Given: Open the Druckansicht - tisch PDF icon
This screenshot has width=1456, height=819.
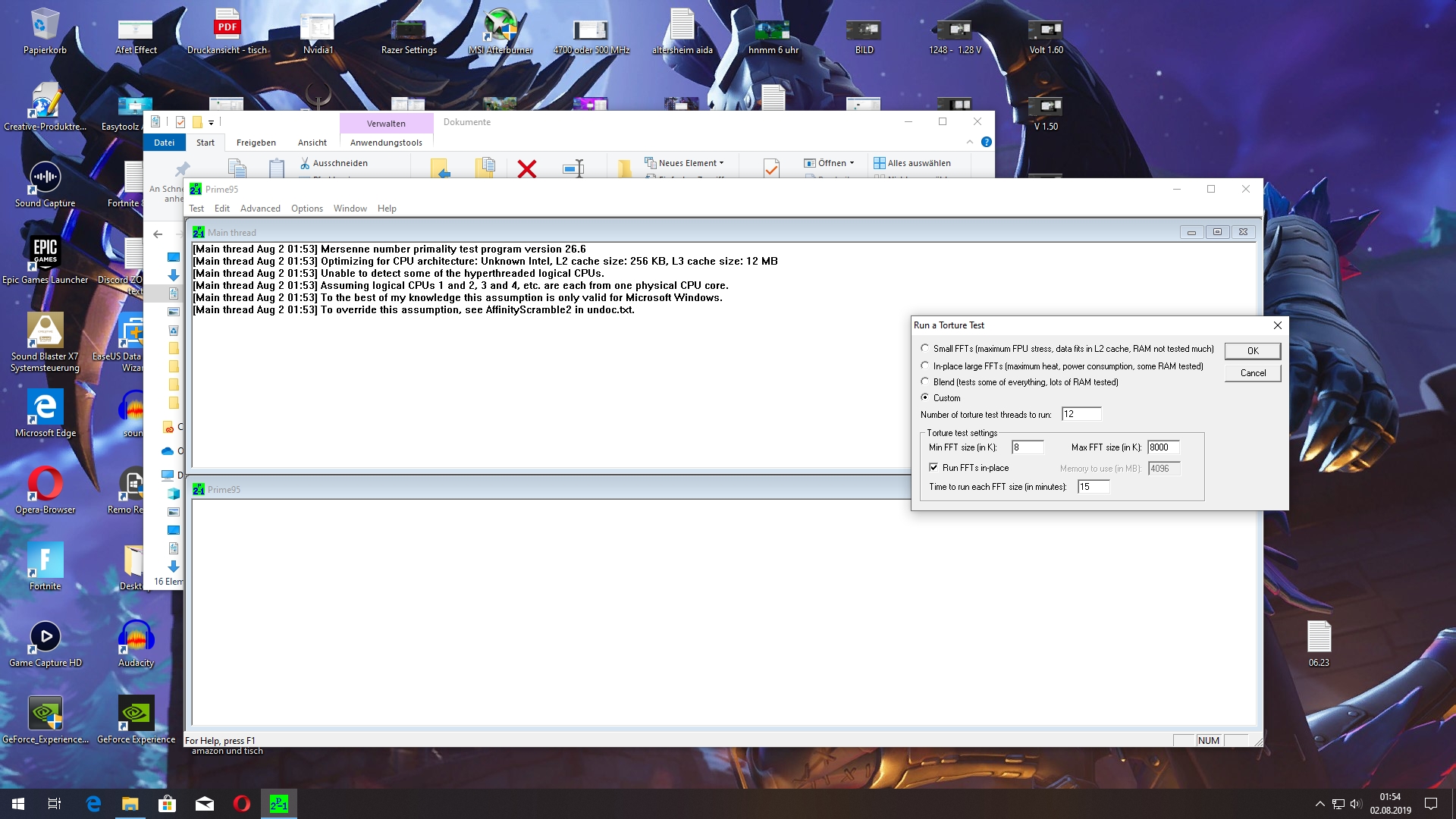Looking at the screenshot, I should [227, 30].
